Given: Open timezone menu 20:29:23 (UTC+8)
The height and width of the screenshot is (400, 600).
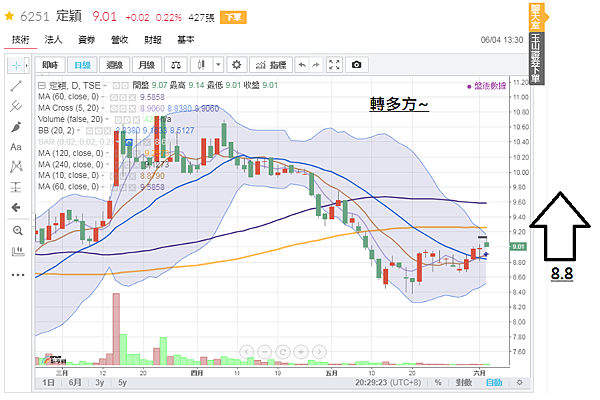Looking at the screenshot, I should (x=388, y=382).
